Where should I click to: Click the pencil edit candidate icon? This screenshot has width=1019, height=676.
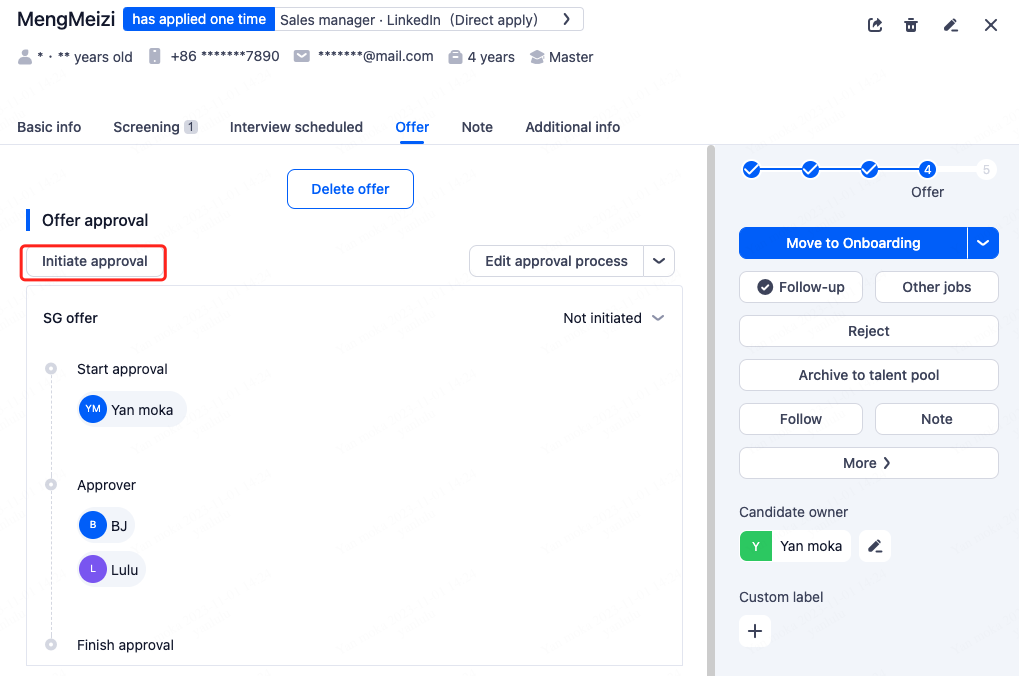coord(951,25)
